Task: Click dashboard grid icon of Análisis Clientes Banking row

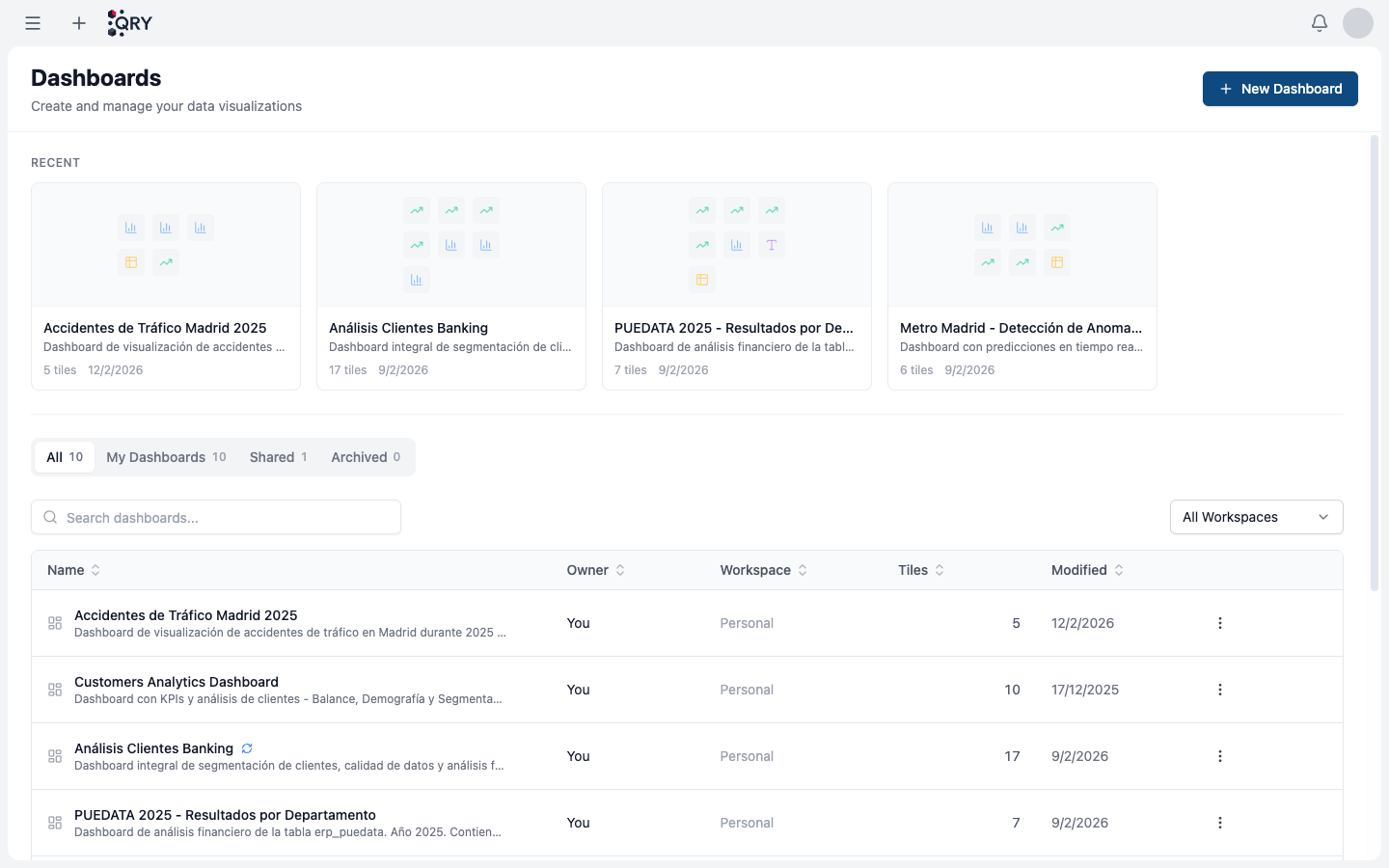Action: point(55,756)
